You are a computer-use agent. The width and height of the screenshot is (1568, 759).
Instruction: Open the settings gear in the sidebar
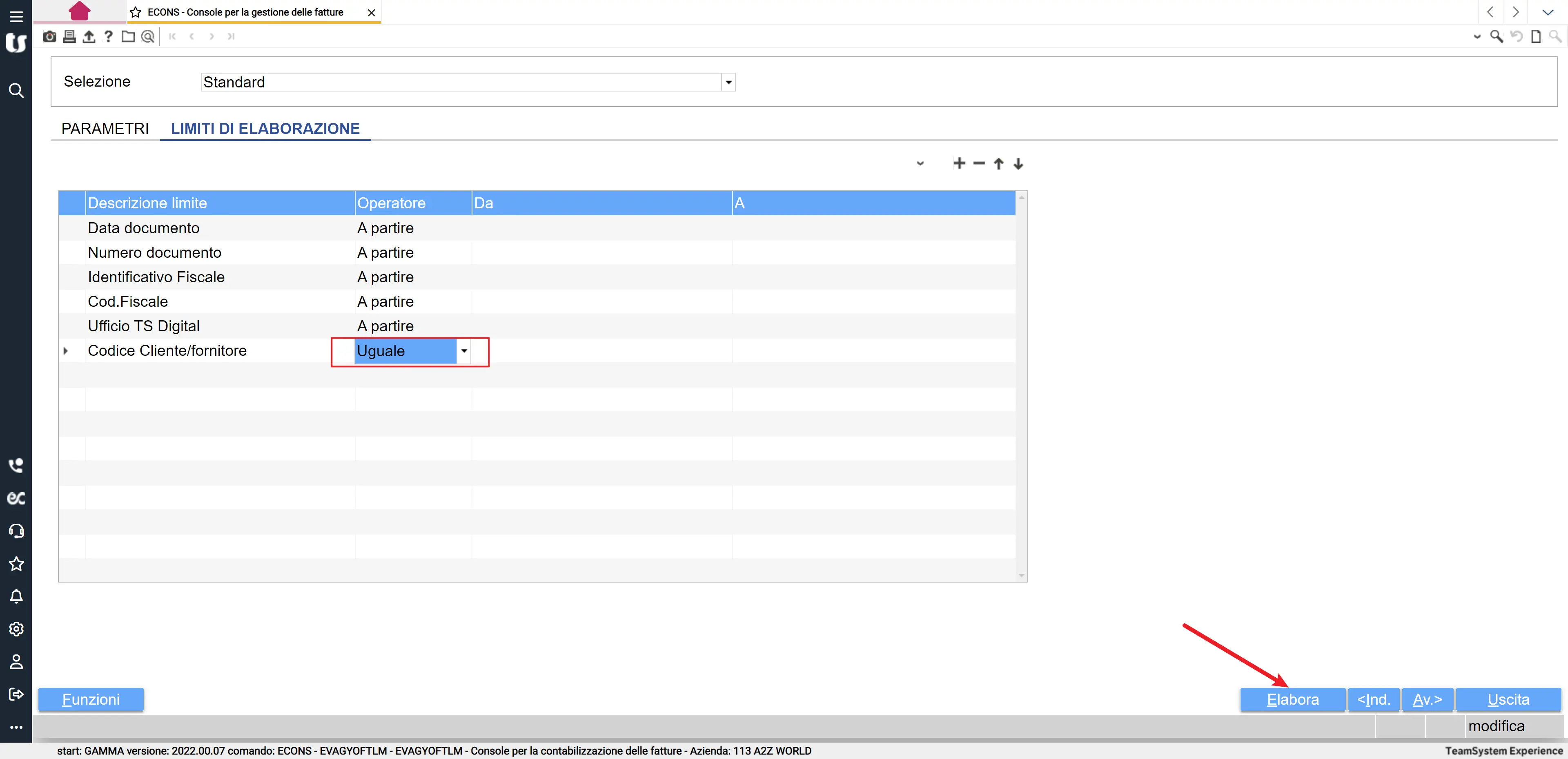coord(16,629)
